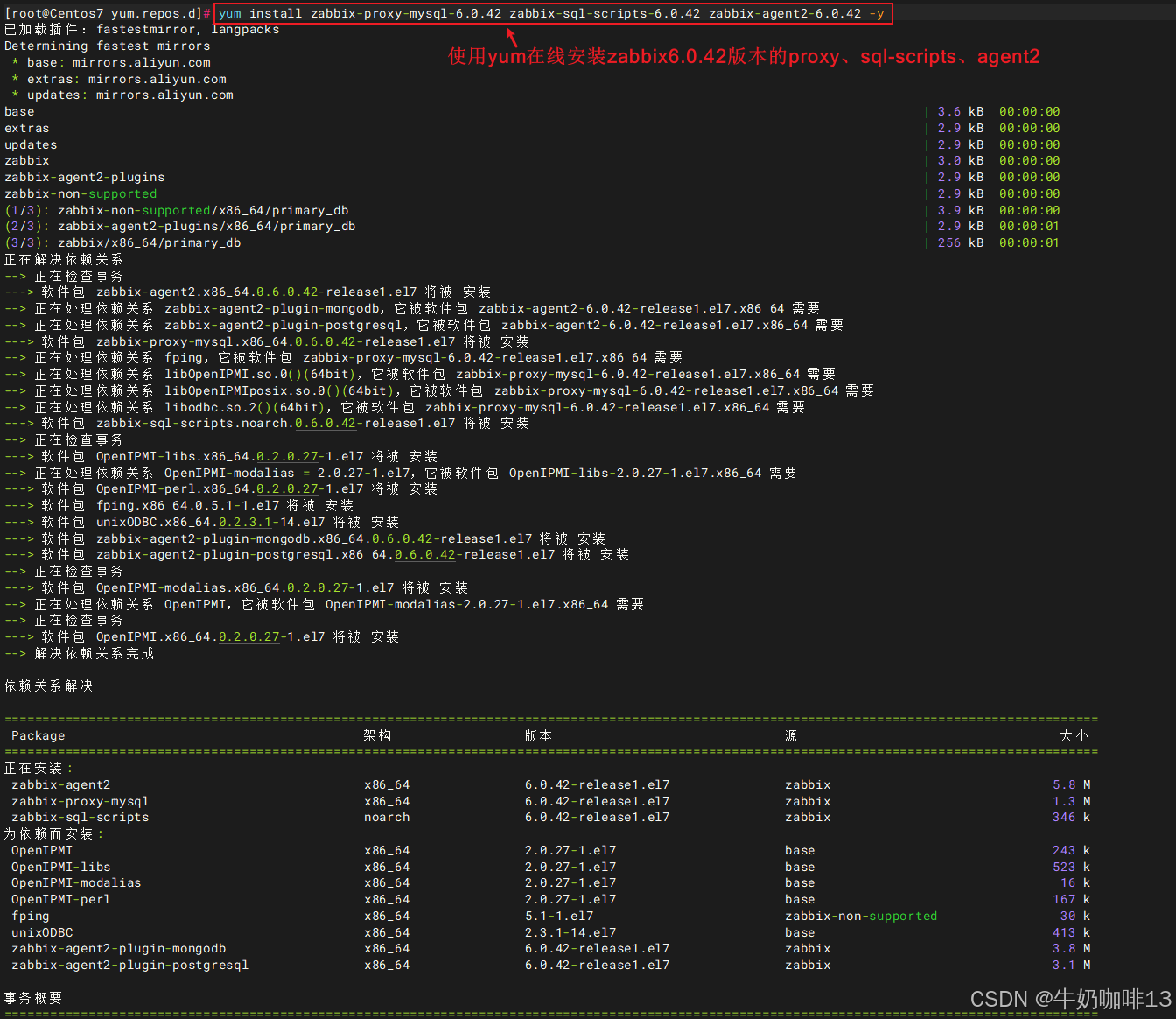The width and height of the screenshot is (1176, 1019).
Task: Select the 'Determining fastest mirrors' line
Action: (108, 46)
